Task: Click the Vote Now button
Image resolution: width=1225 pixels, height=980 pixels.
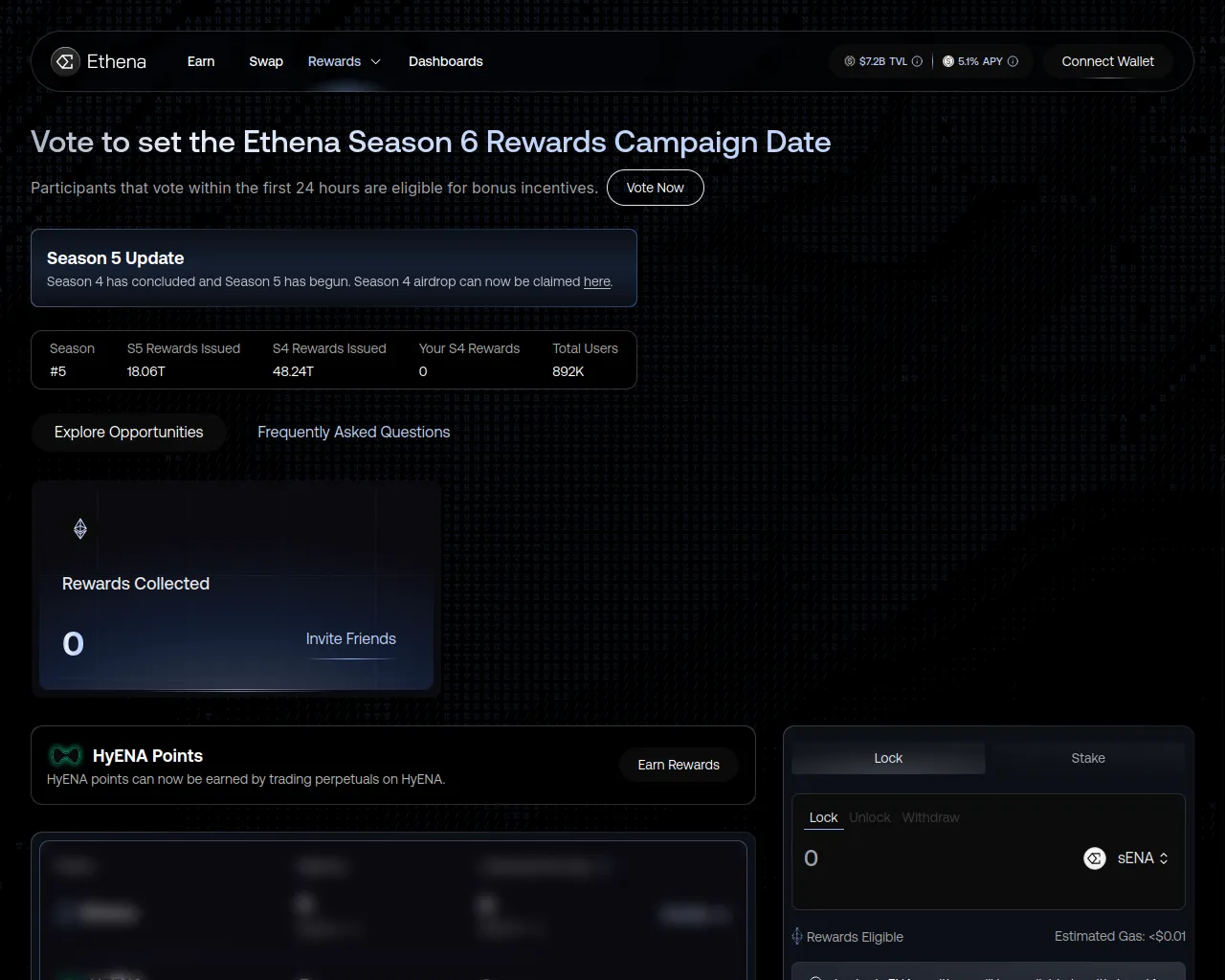Action: coord(656,188)
